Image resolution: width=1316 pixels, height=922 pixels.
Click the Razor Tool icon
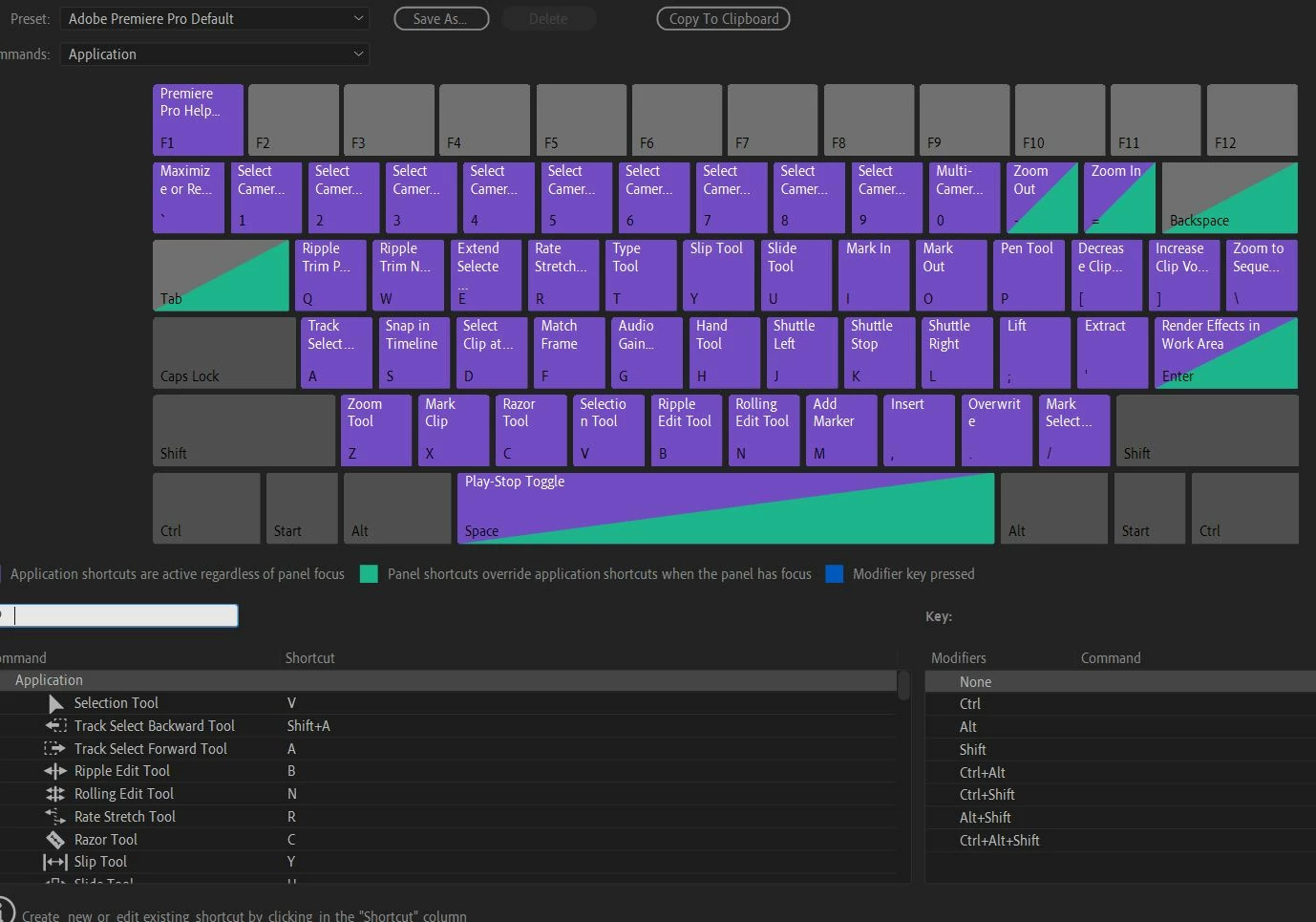click(55, 840)
